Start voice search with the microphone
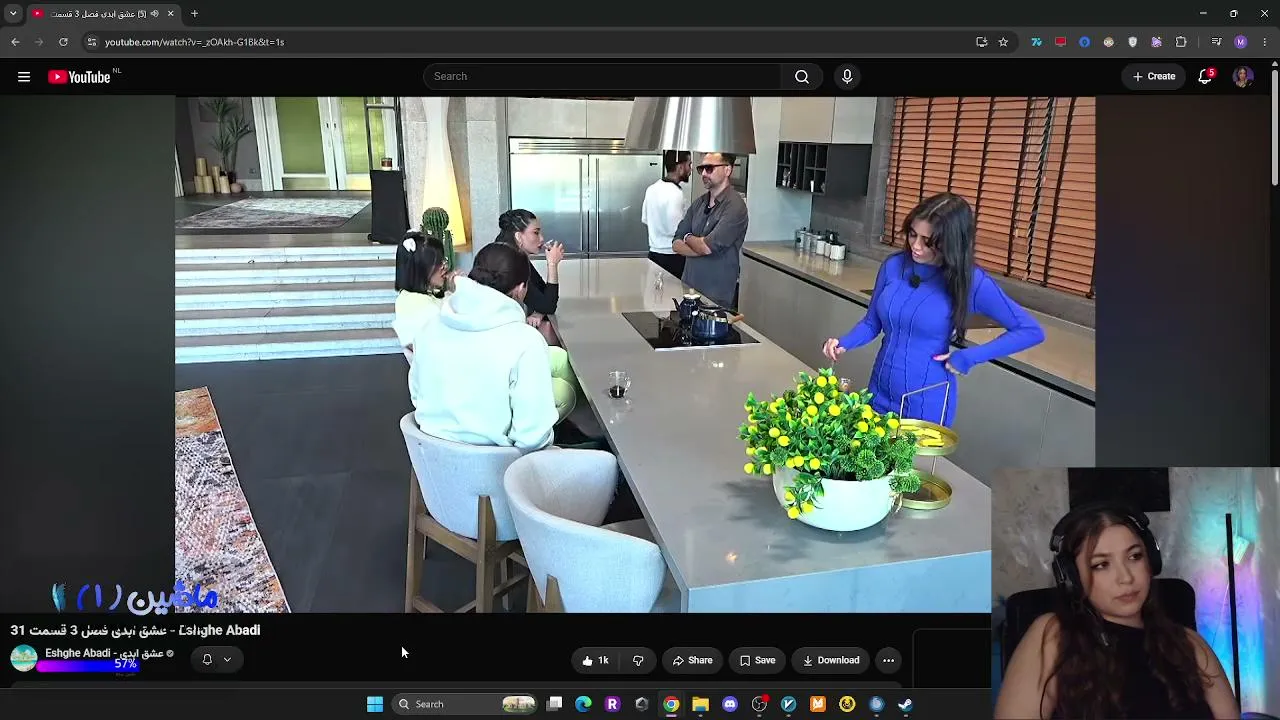 click(x=847, y=77)
